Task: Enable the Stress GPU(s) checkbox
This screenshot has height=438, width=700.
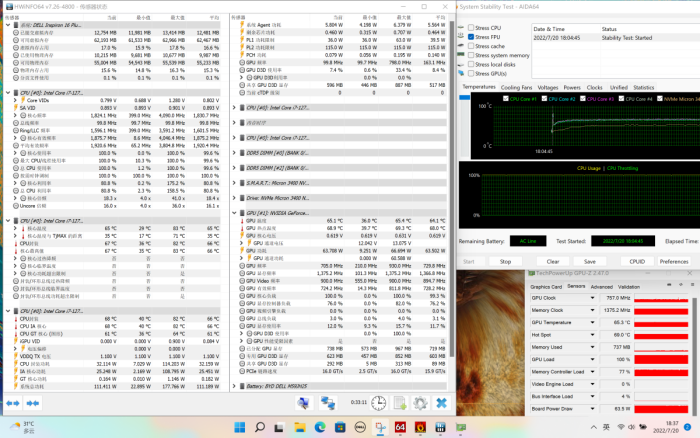Action: (x=471, y=74)
